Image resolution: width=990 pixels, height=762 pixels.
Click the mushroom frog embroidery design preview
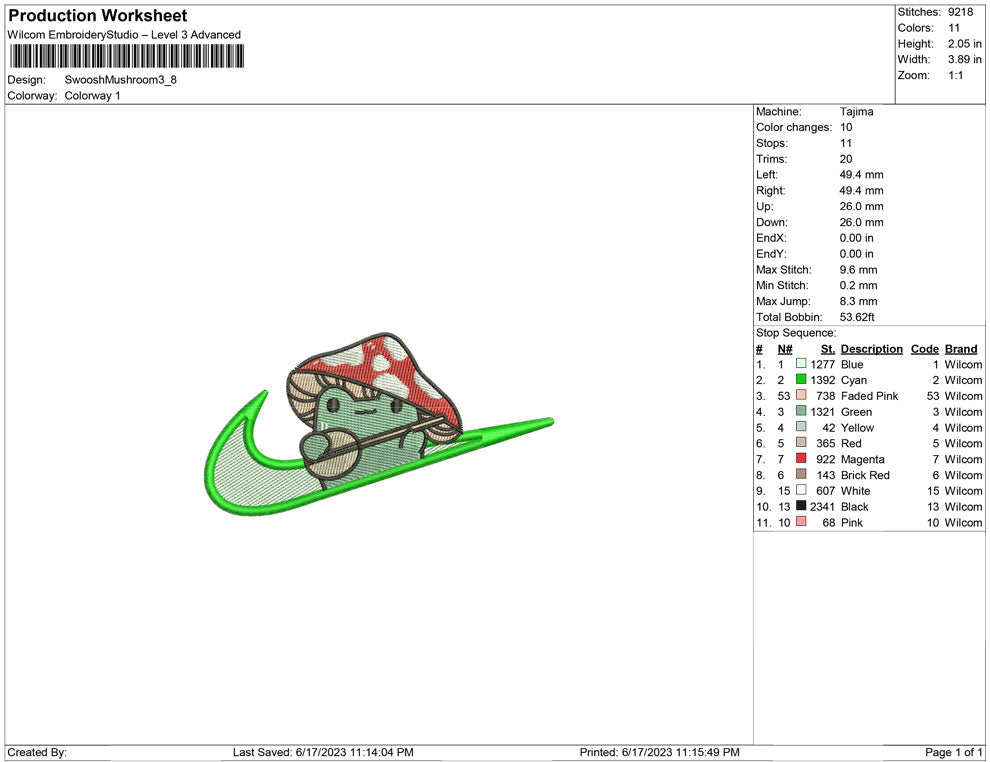point(379,424)
